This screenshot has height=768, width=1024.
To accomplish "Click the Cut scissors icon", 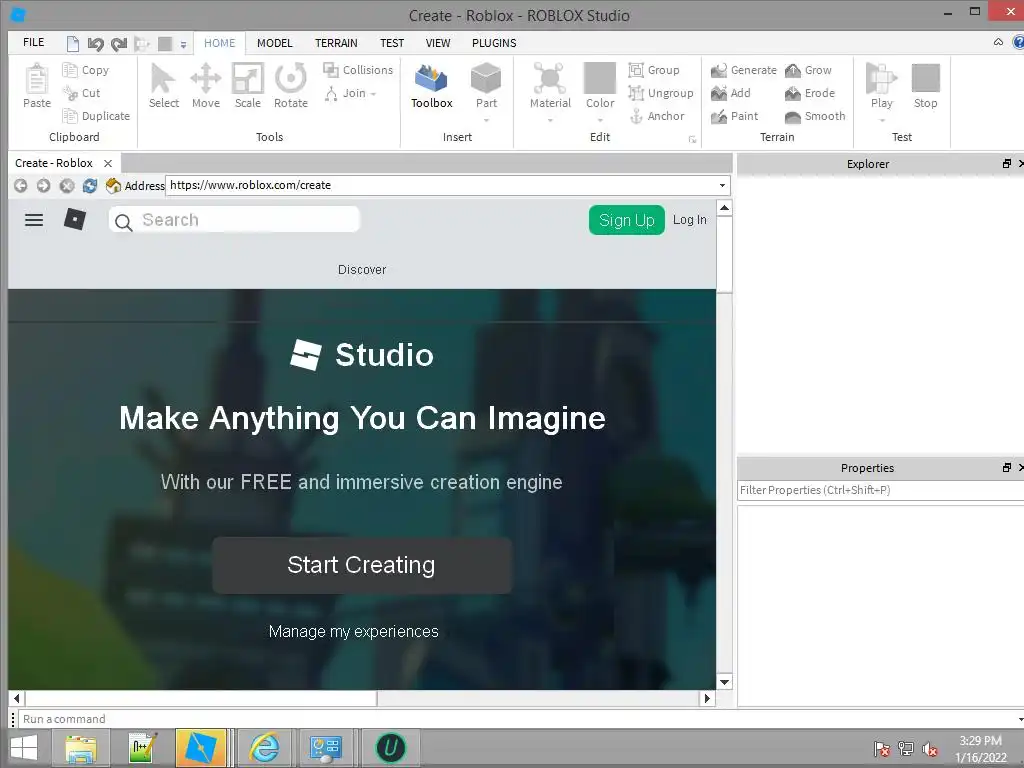I will (70, 93).
